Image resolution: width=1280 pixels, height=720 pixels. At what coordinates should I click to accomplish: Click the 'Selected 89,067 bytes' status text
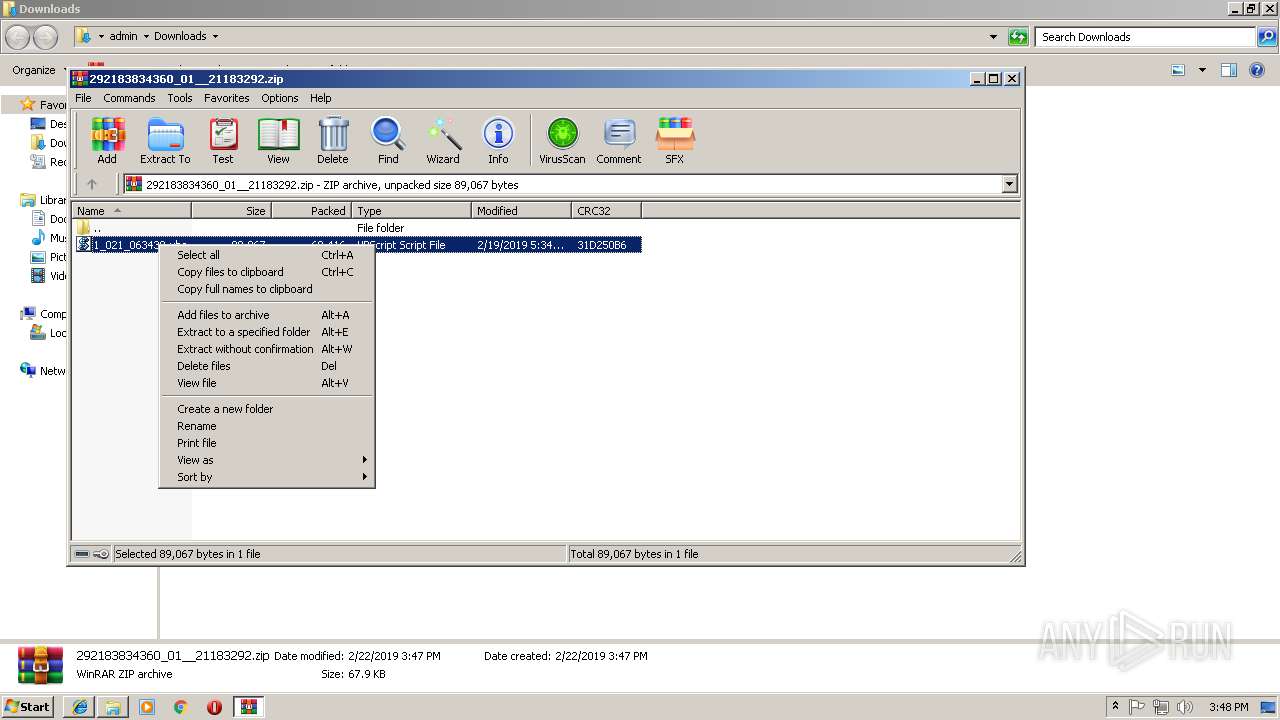coord(188,554)
